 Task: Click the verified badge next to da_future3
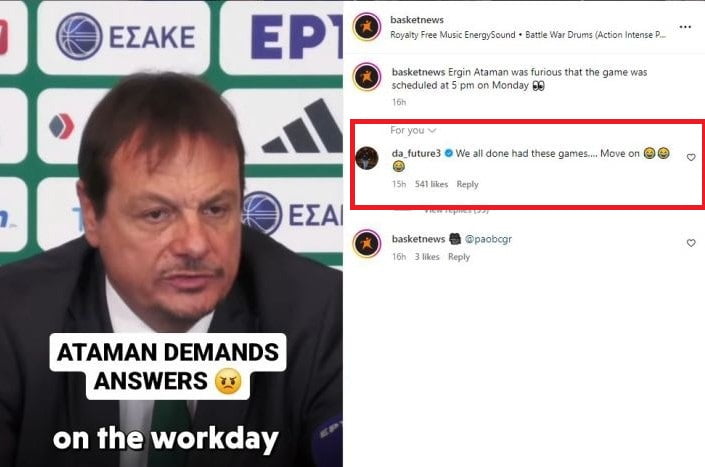(x=448, y=153)
